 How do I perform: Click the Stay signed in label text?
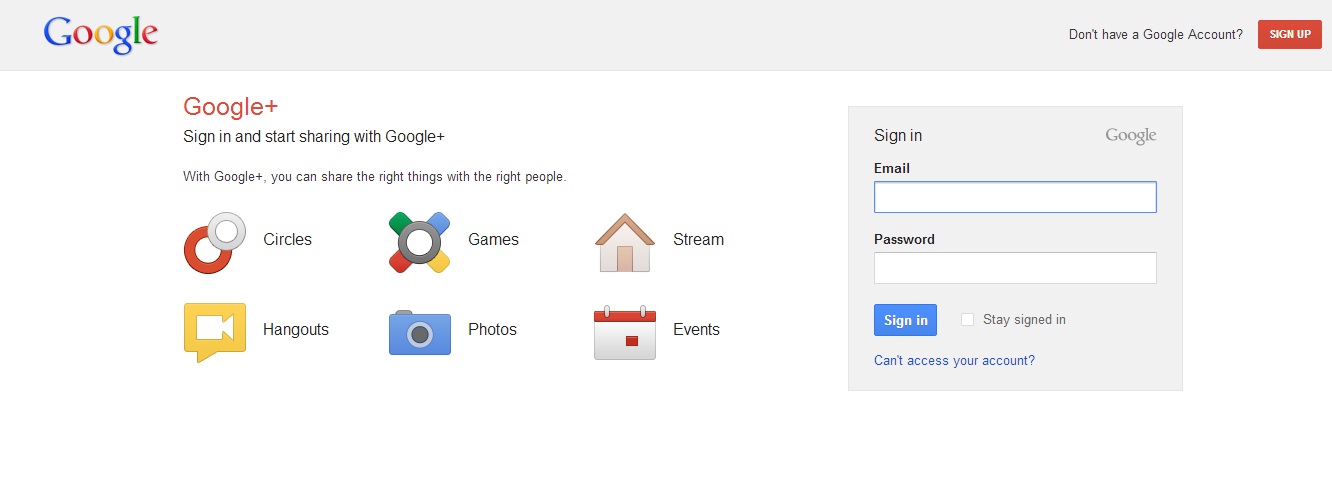1024,320
